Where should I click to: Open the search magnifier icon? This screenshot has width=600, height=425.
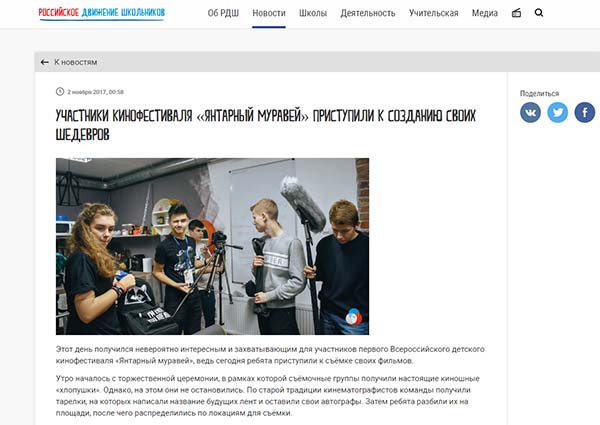(x=539, y=13)
